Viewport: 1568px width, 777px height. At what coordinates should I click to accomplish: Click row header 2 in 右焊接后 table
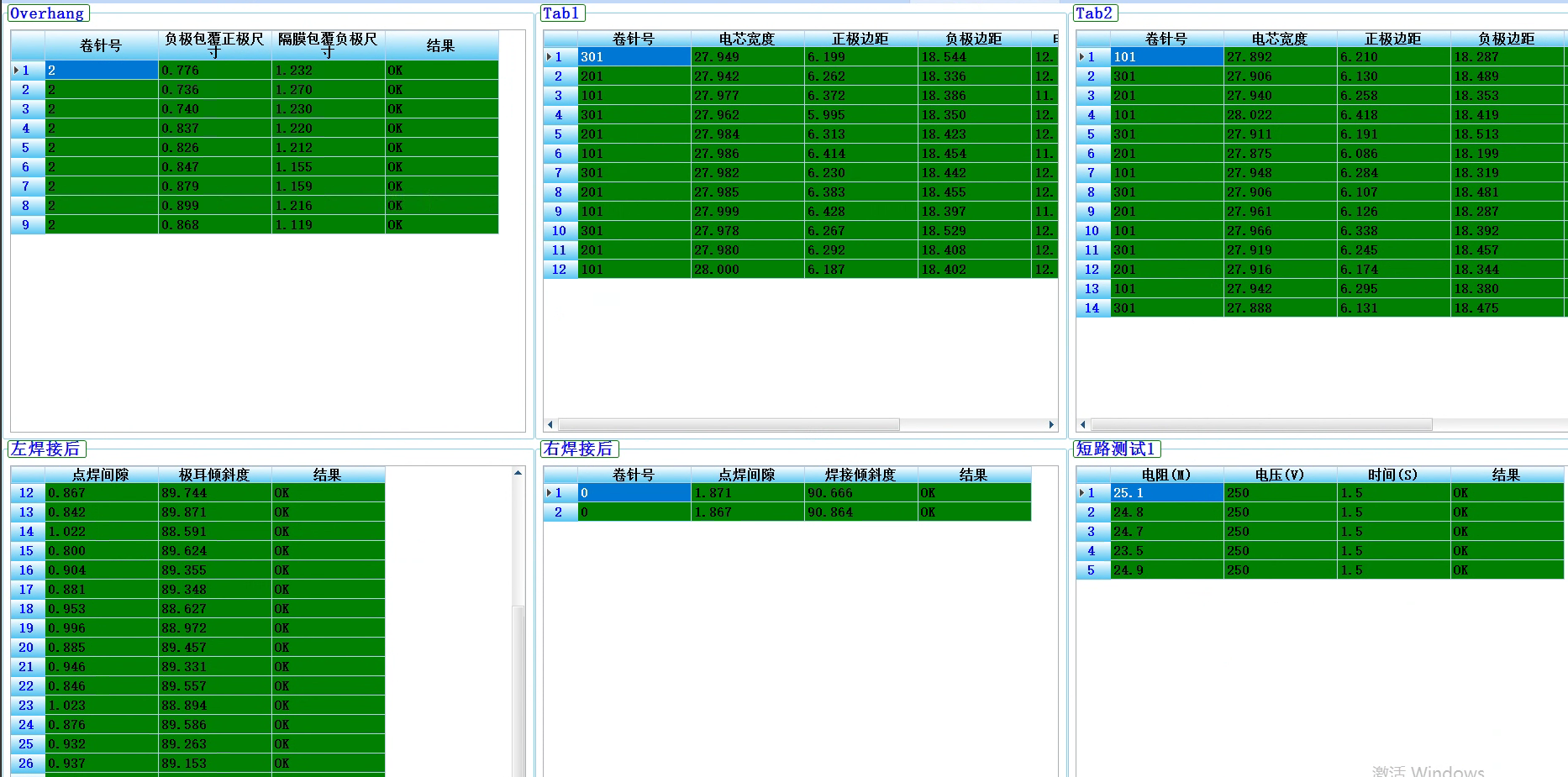click(x=560, y=512)
